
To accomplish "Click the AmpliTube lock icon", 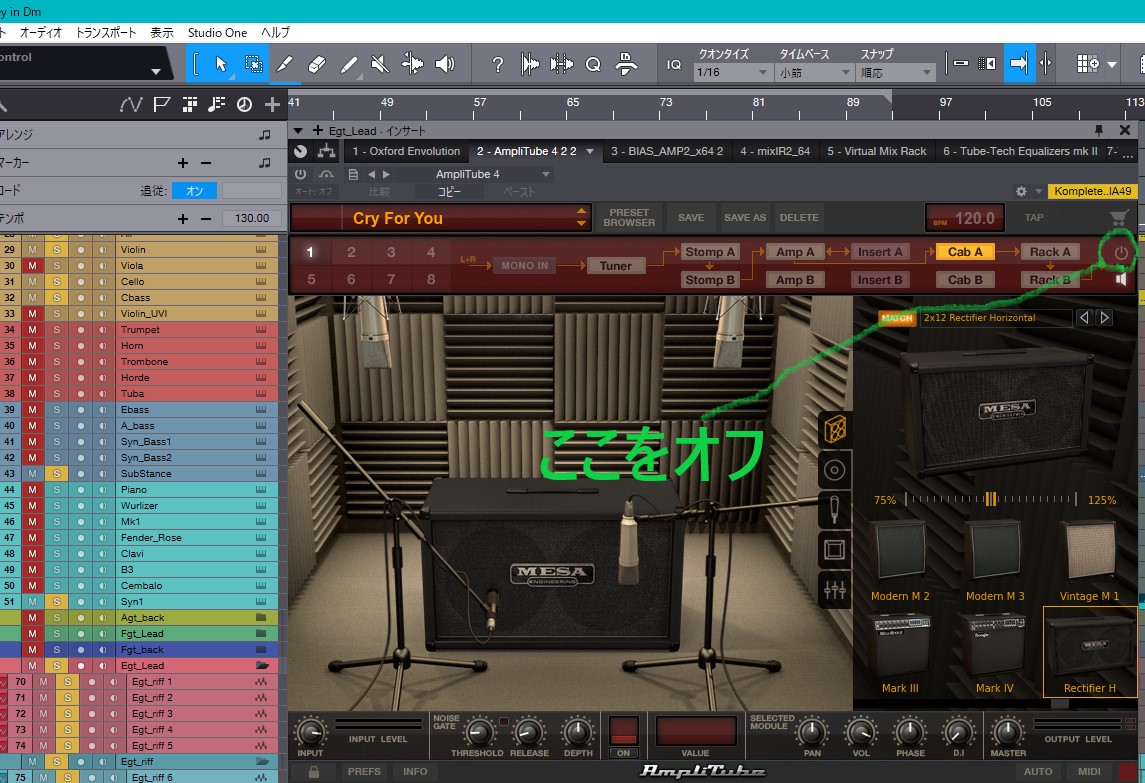I will (313, 771).
